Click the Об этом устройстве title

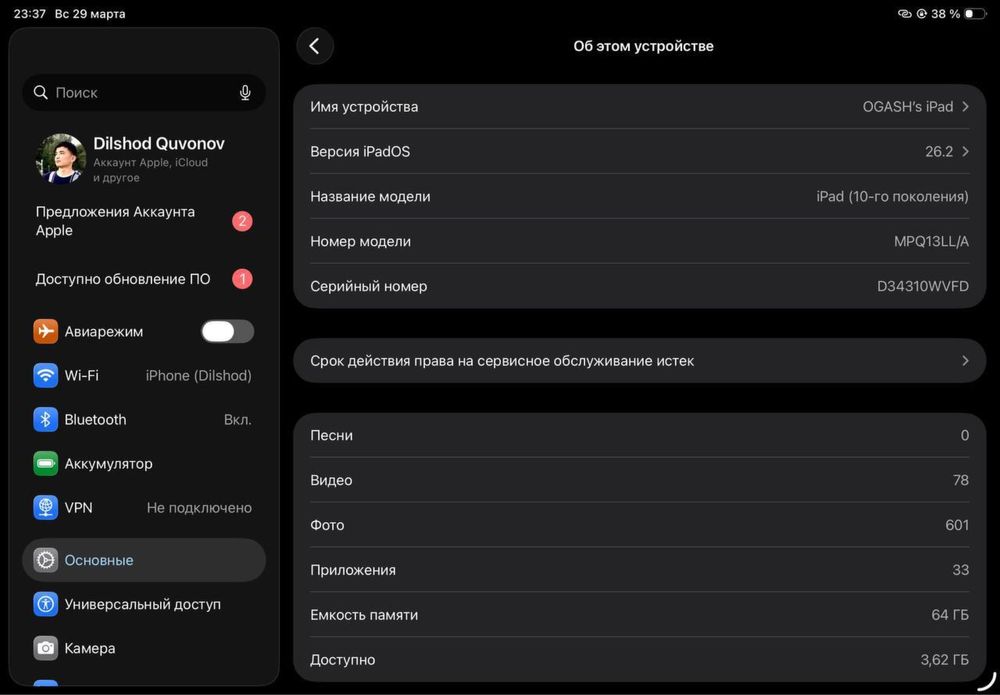[x=643, y=46]
